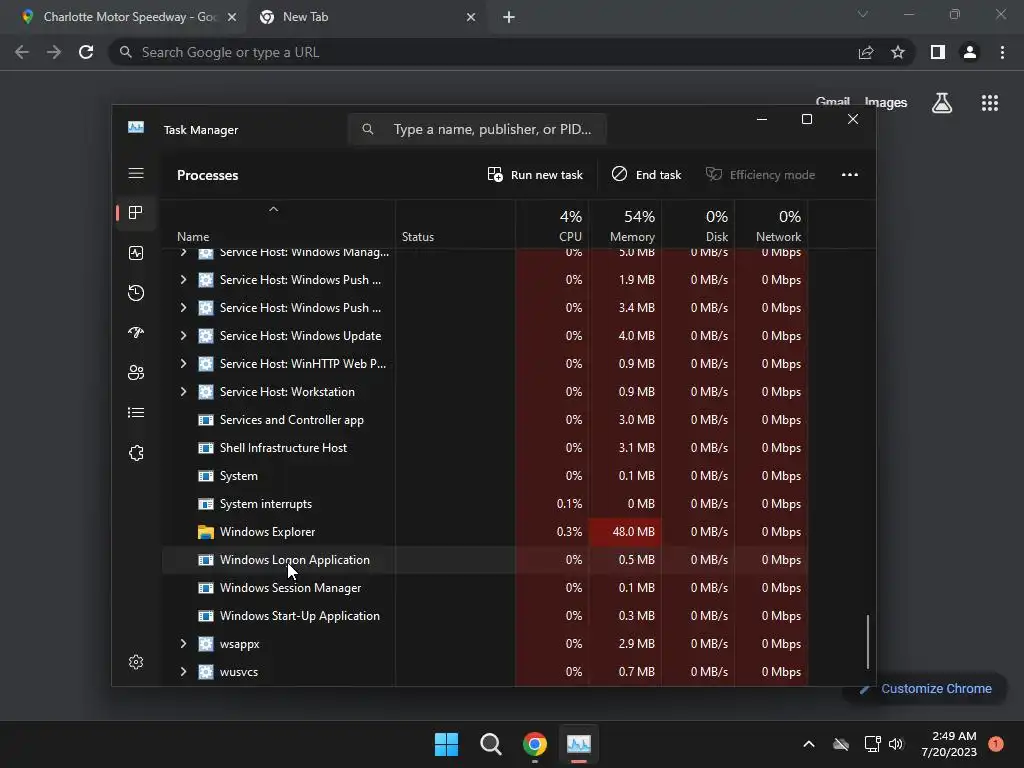
Task: Open a new Chrome tab
Action: (x=509, y=17)
